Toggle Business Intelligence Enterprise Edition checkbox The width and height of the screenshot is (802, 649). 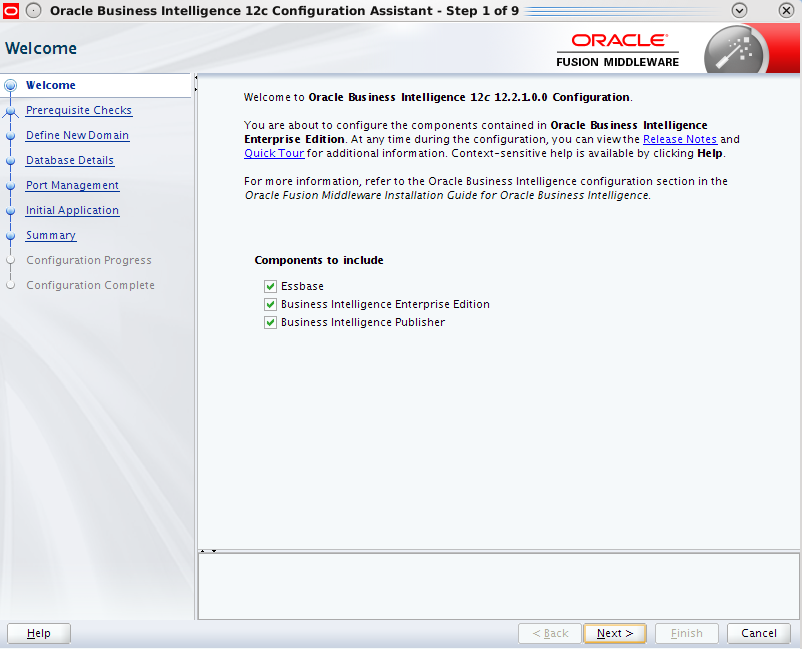(x=271, y=305)
